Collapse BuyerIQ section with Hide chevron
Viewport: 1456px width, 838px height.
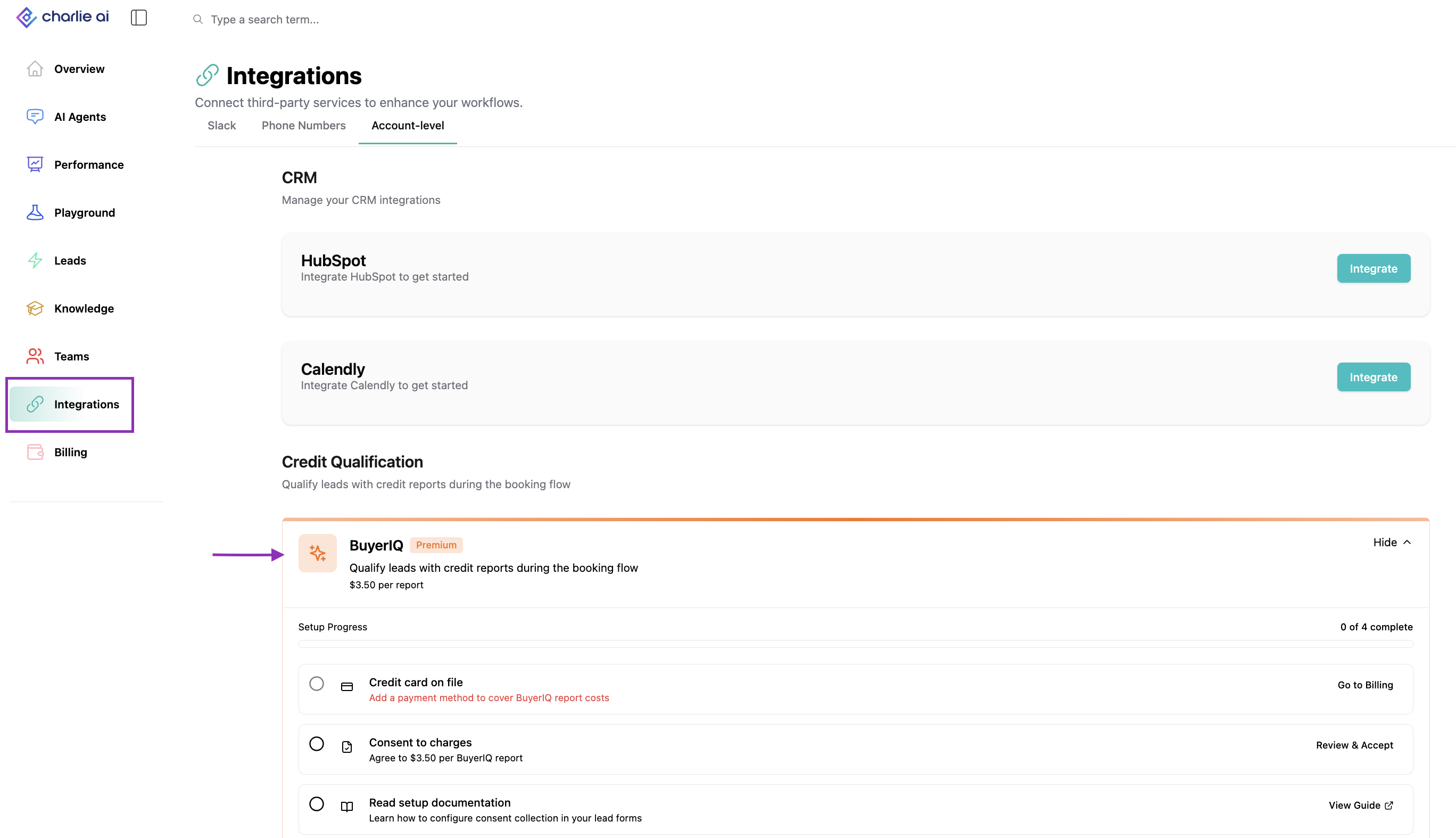(x=1392, y=543)
